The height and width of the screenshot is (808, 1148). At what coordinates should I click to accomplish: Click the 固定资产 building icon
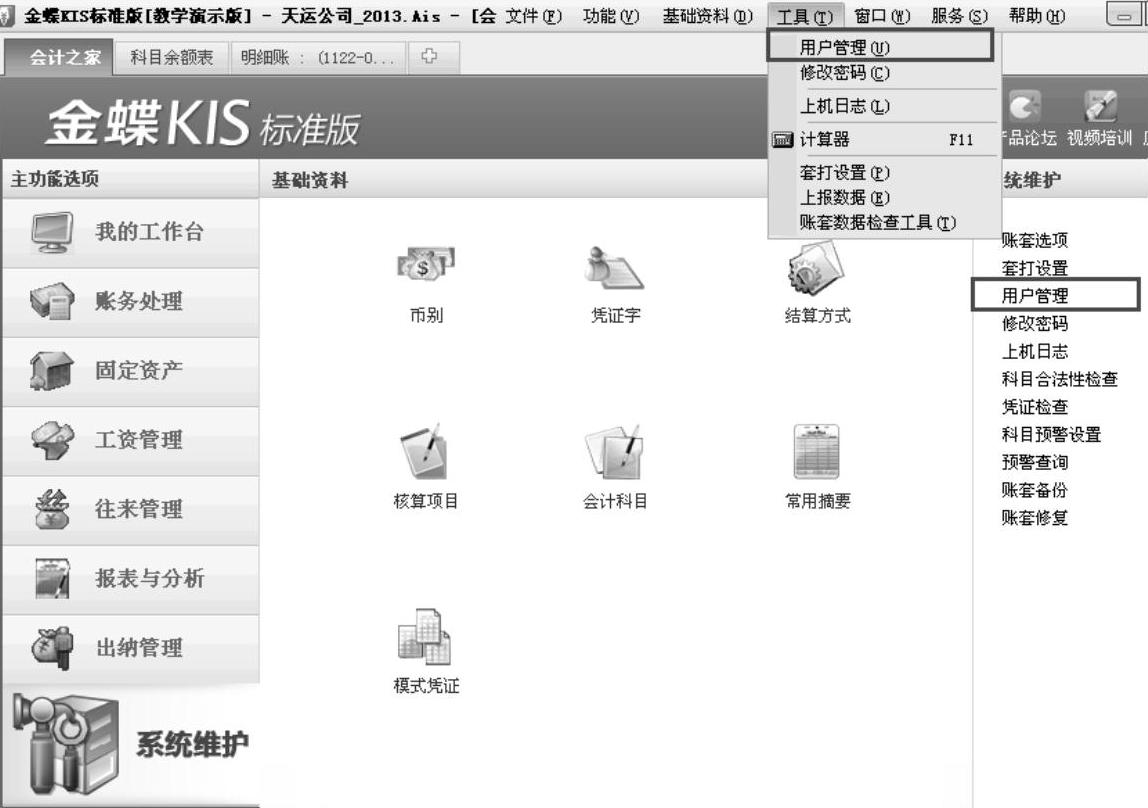click(x=52, y=370)
